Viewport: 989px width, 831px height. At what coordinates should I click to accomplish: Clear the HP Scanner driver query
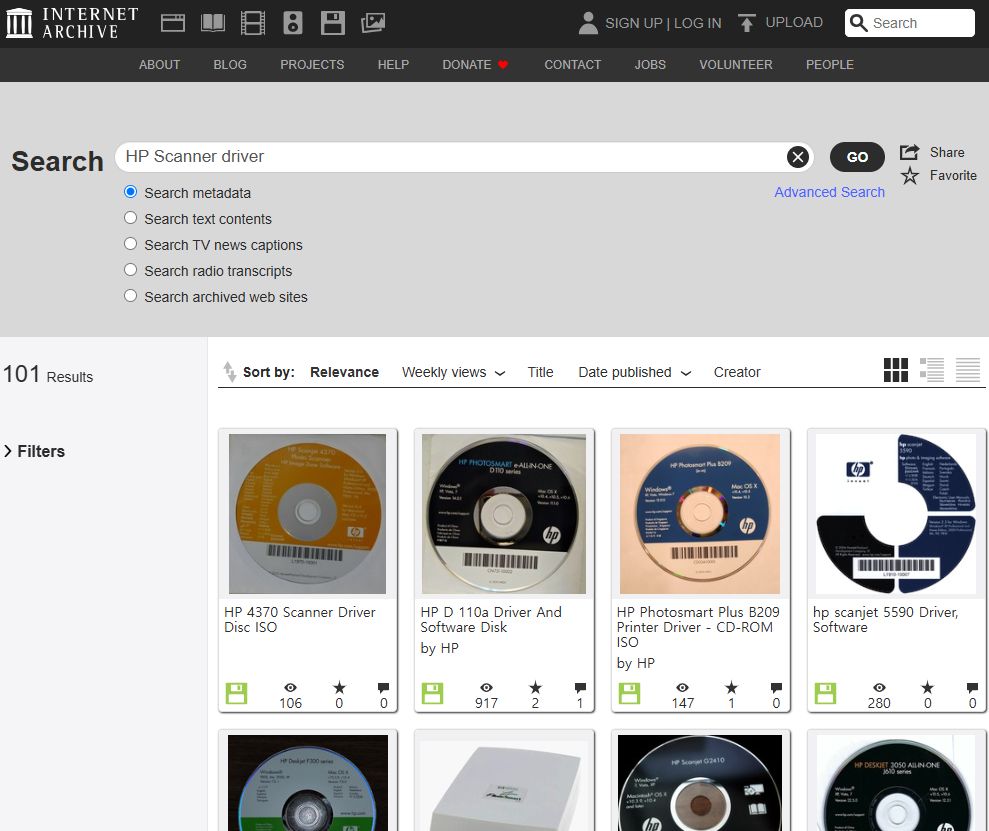[x=798, y=157]
